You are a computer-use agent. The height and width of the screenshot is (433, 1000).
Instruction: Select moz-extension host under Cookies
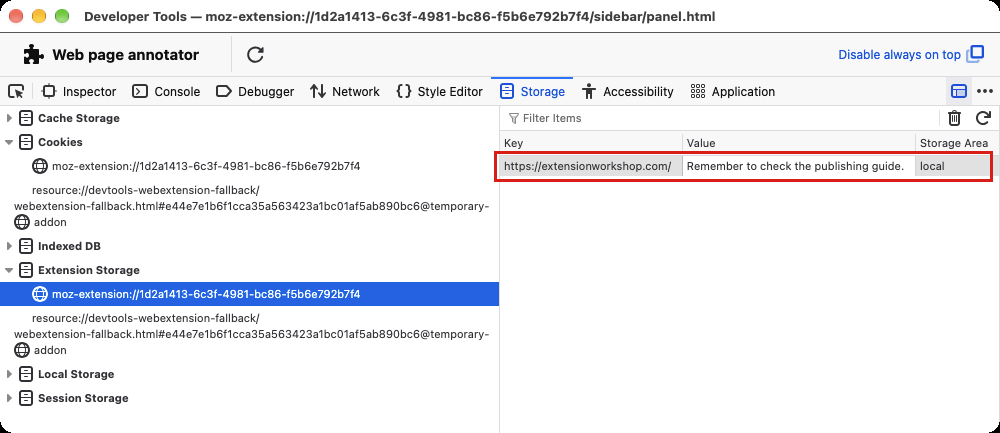[206, 166]
